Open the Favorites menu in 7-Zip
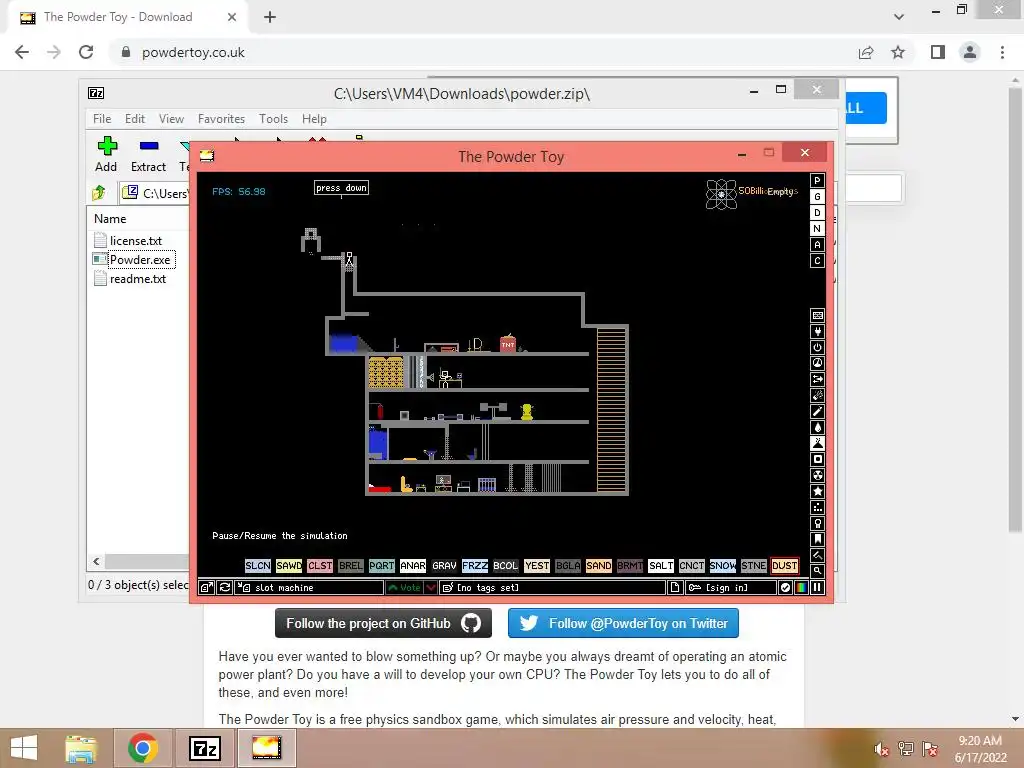 click(x=221, y=119)
